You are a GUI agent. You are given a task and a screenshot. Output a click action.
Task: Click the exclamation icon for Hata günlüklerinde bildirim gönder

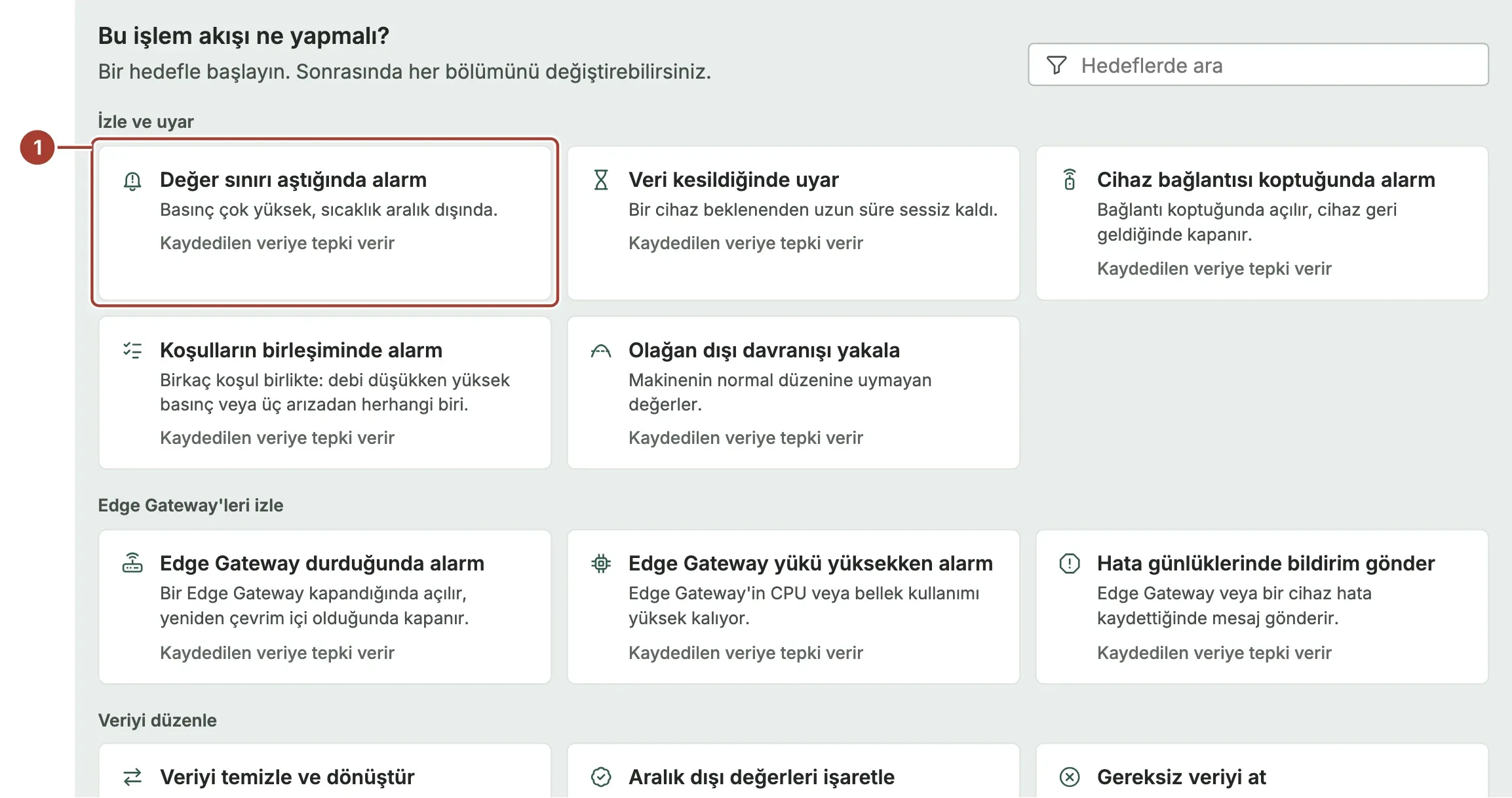click(1070, 563)
